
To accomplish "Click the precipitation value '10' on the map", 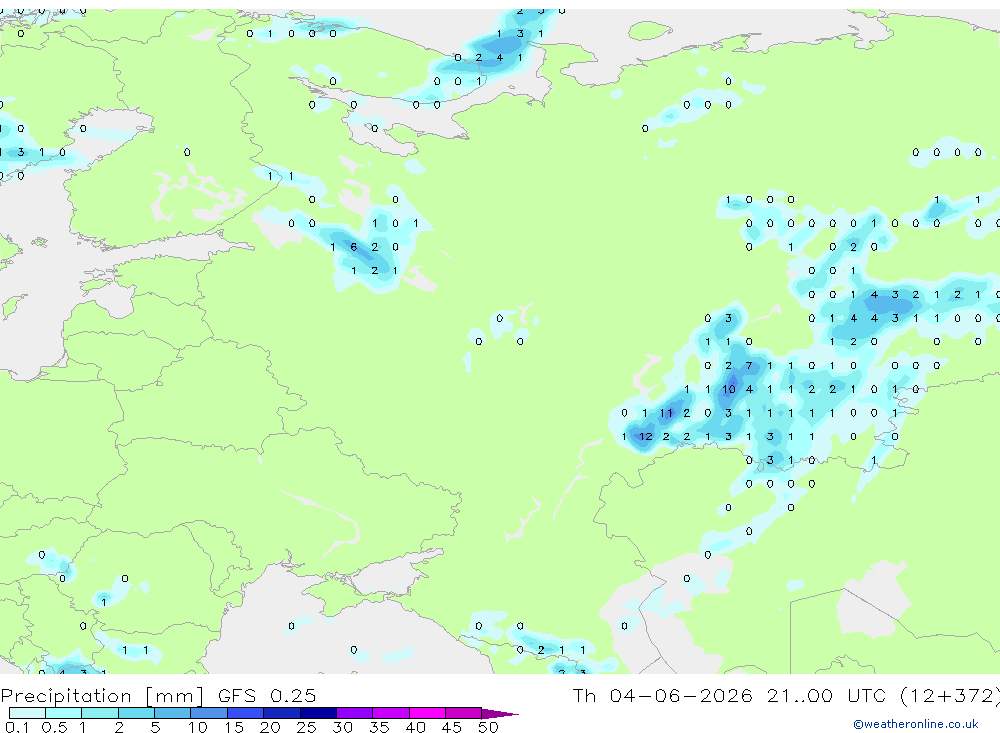I will pyautogui.click(x=729, y=389).
